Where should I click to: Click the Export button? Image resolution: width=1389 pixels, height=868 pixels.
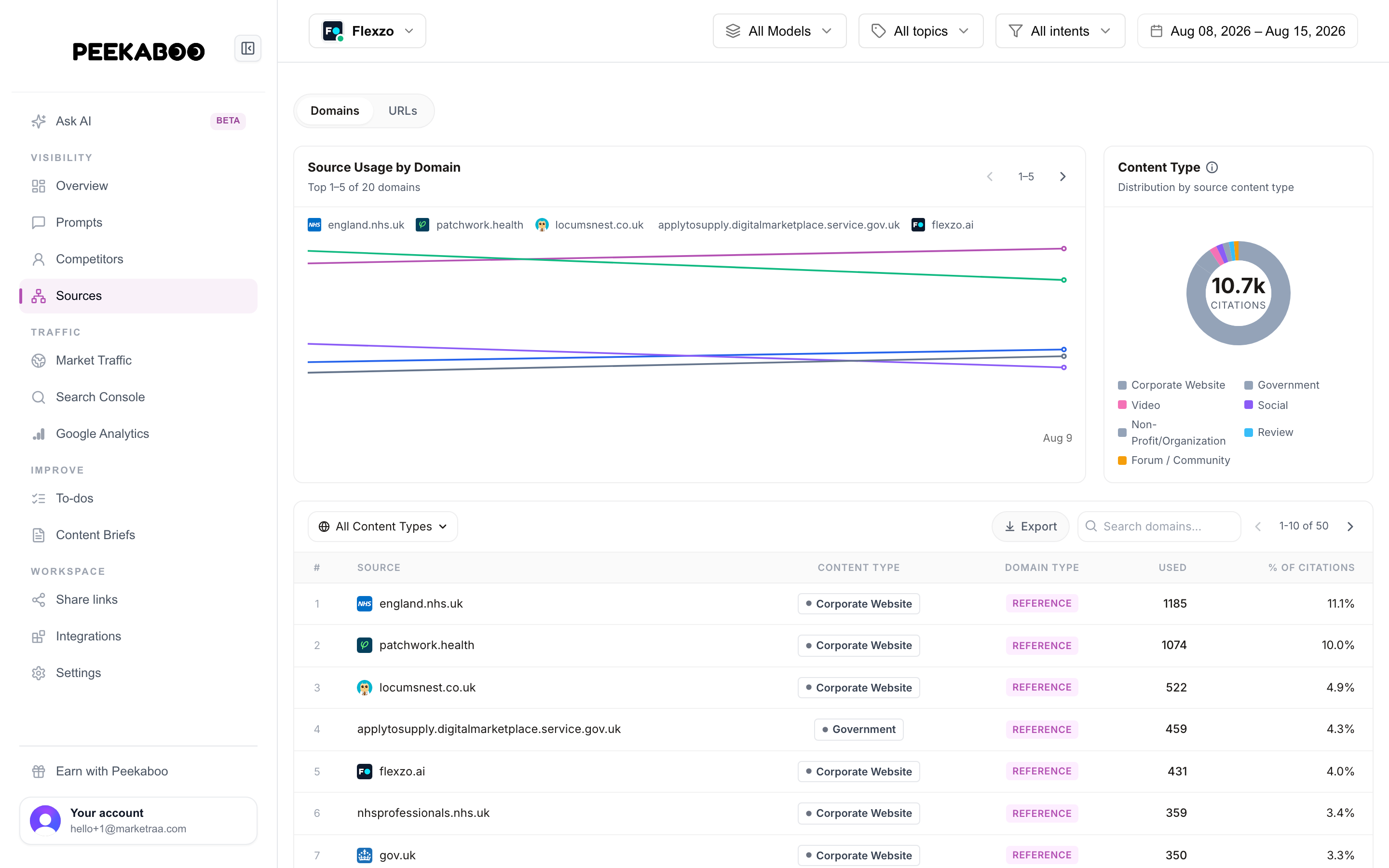coord(1031,527)
